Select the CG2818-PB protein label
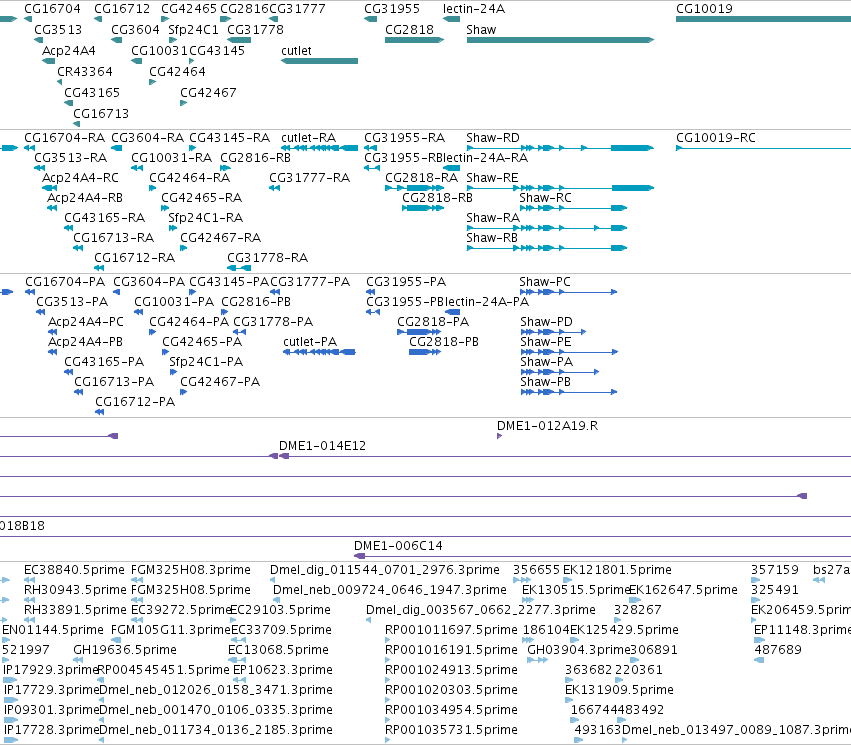The image size is (851, 745). click(x=444, y=342)
